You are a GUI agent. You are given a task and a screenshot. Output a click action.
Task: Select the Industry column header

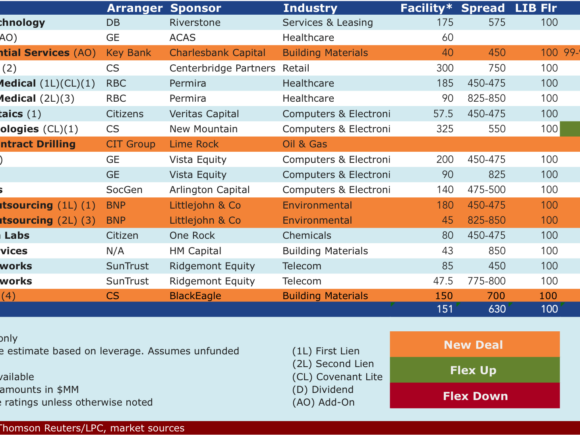click(310, 8)
